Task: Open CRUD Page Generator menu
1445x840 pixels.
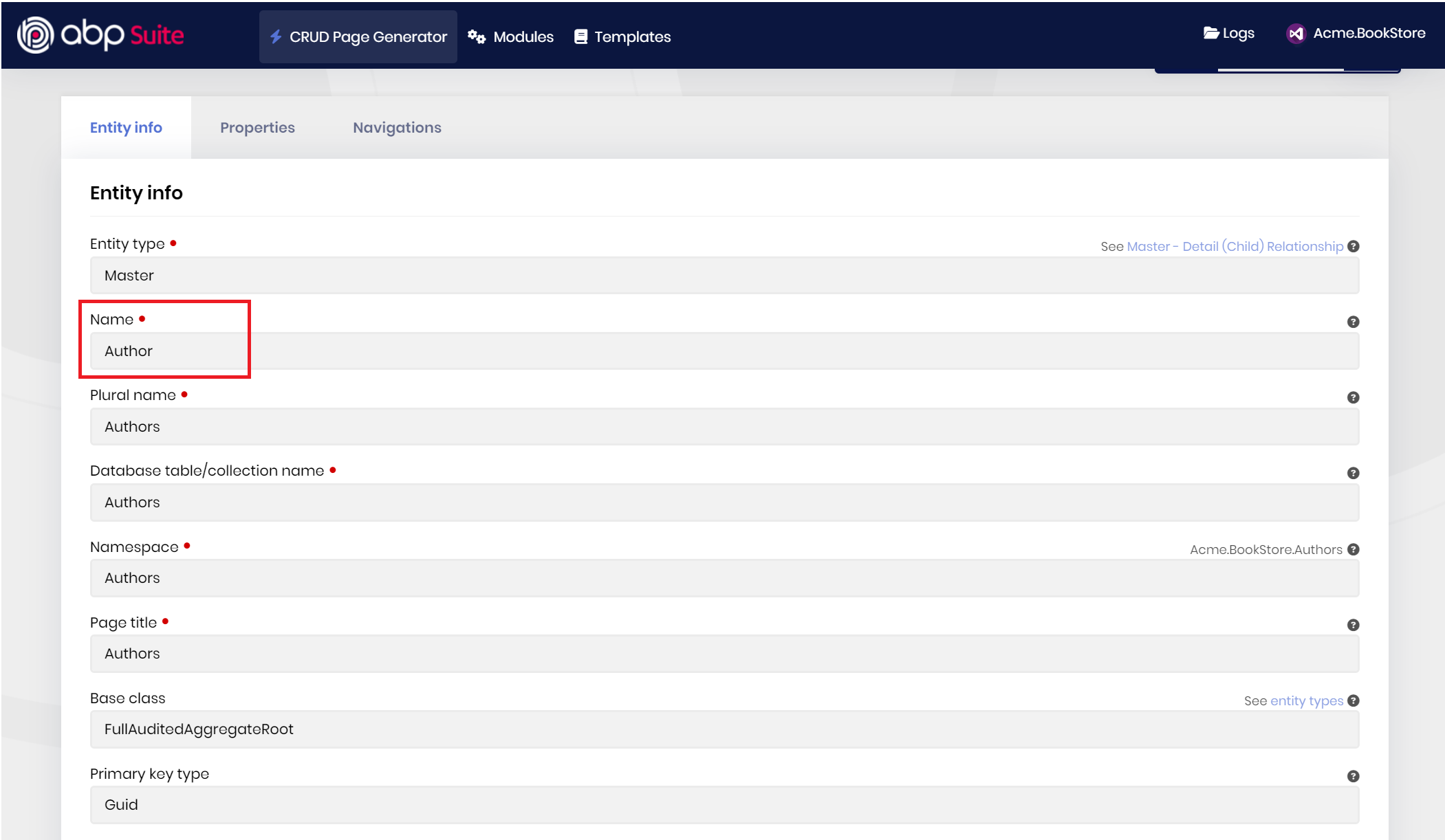Action: pos(358,37)
